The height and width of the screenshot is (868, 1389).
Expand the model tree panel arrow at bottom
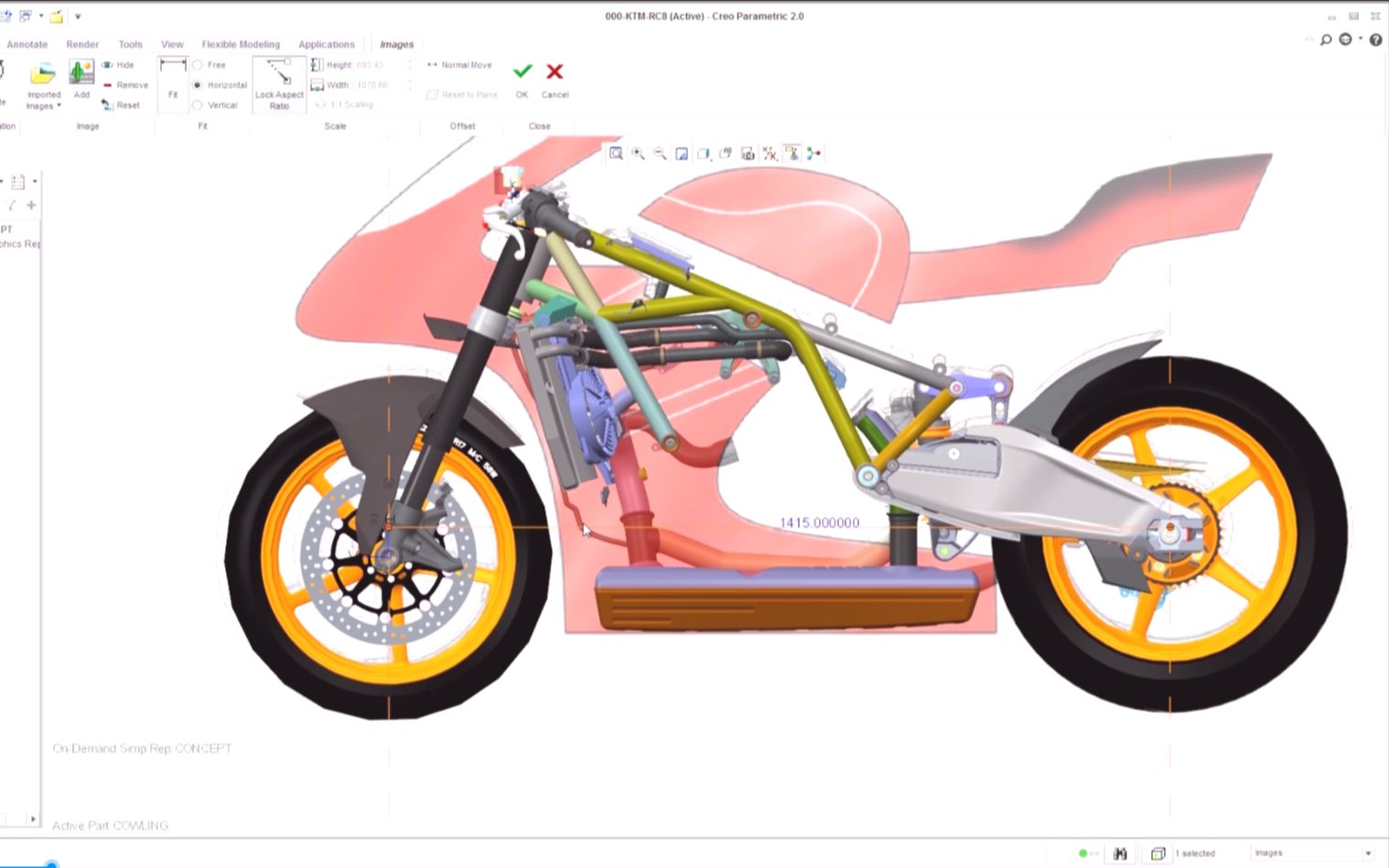pos(33,820)
